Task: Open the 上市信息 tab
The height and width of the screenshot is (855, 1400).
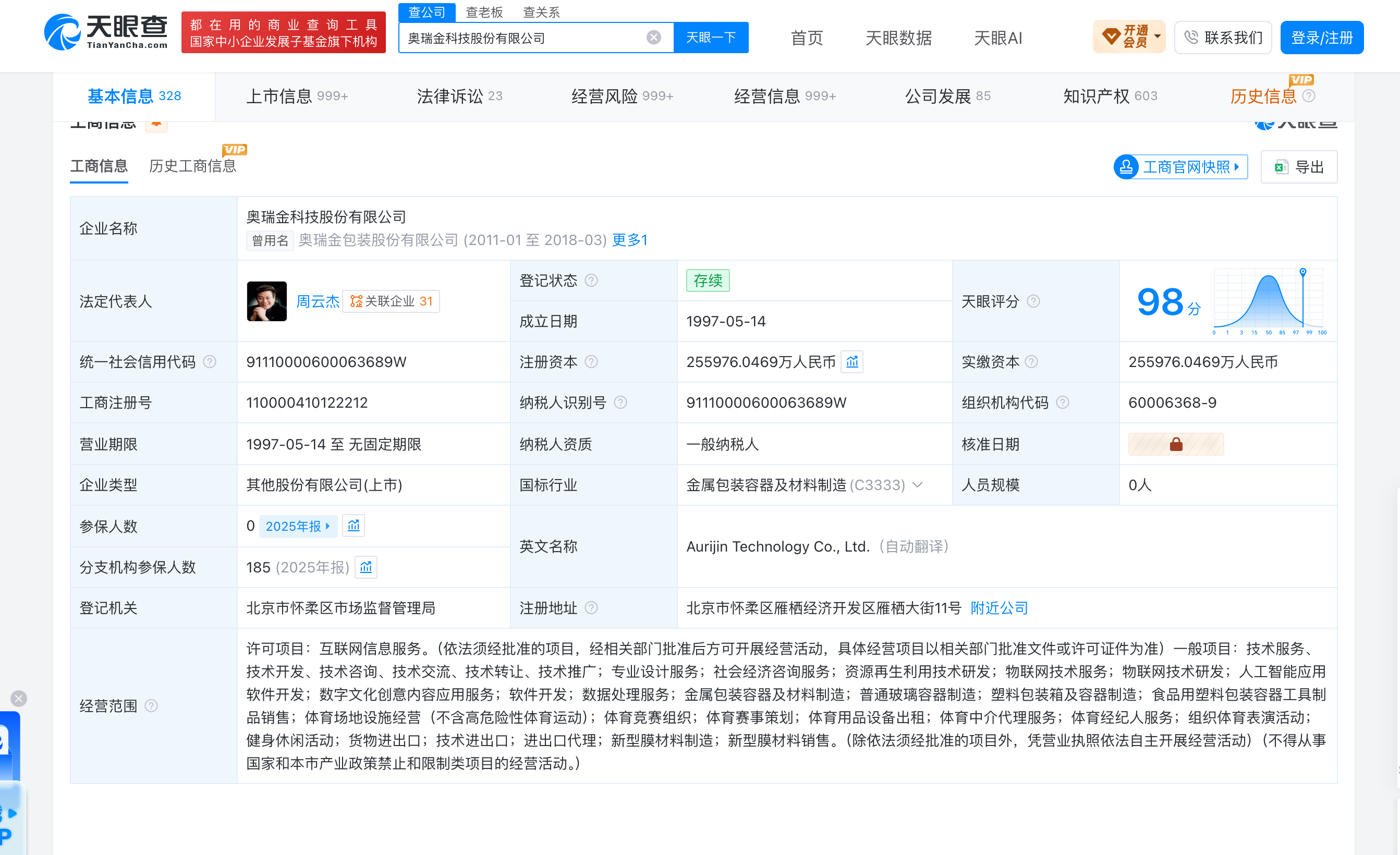Action: 297,96
